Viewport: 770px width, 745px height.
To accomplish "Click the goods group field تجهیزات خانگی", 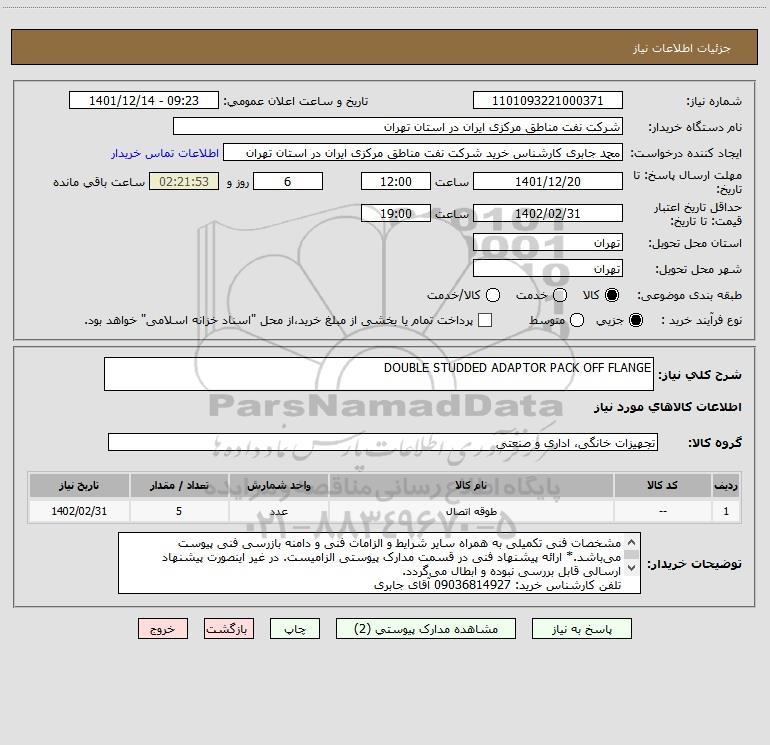I will (383, 442).
